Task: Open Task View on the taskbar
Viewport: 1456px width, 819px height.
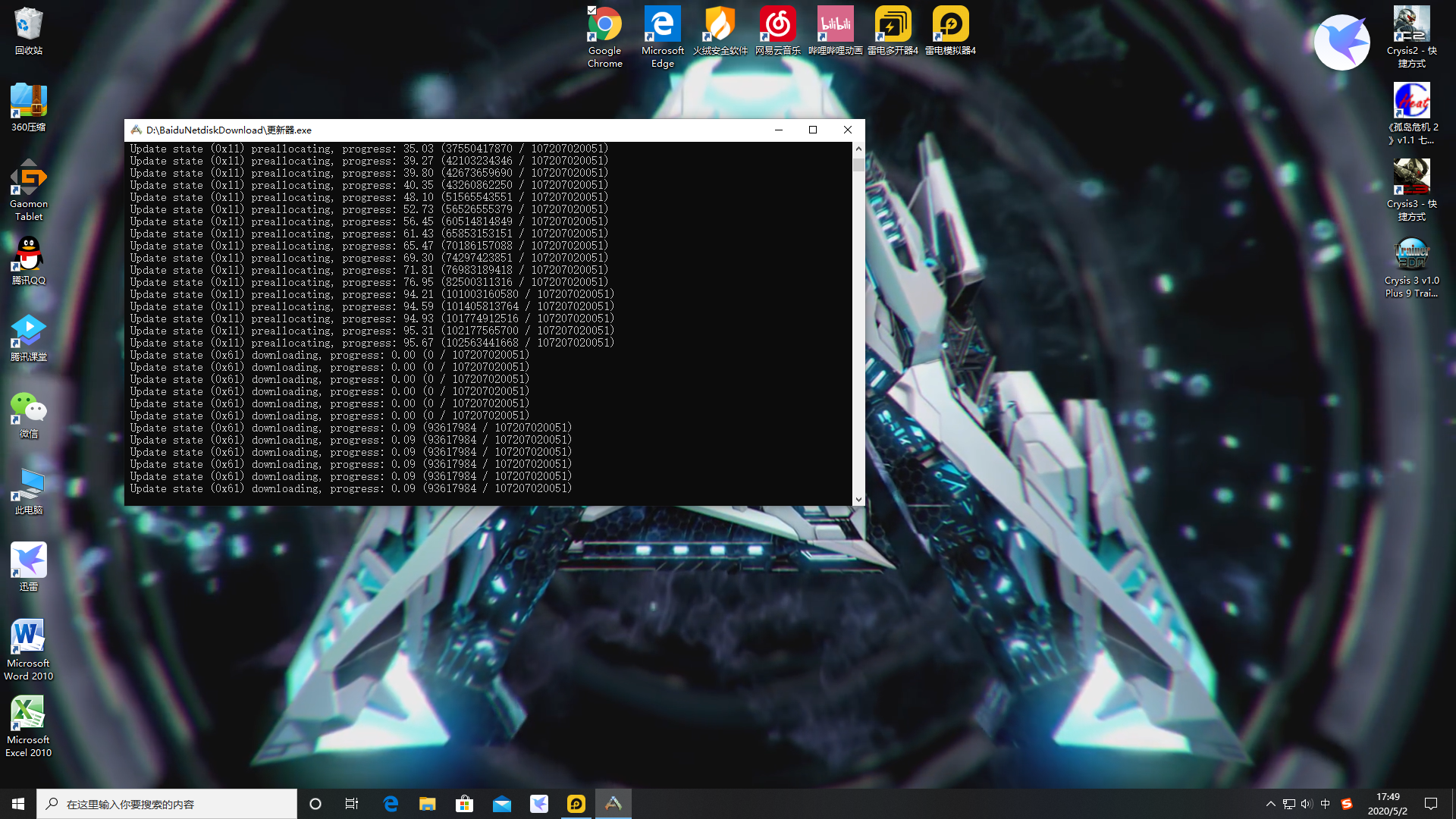Action: [352, 804]
